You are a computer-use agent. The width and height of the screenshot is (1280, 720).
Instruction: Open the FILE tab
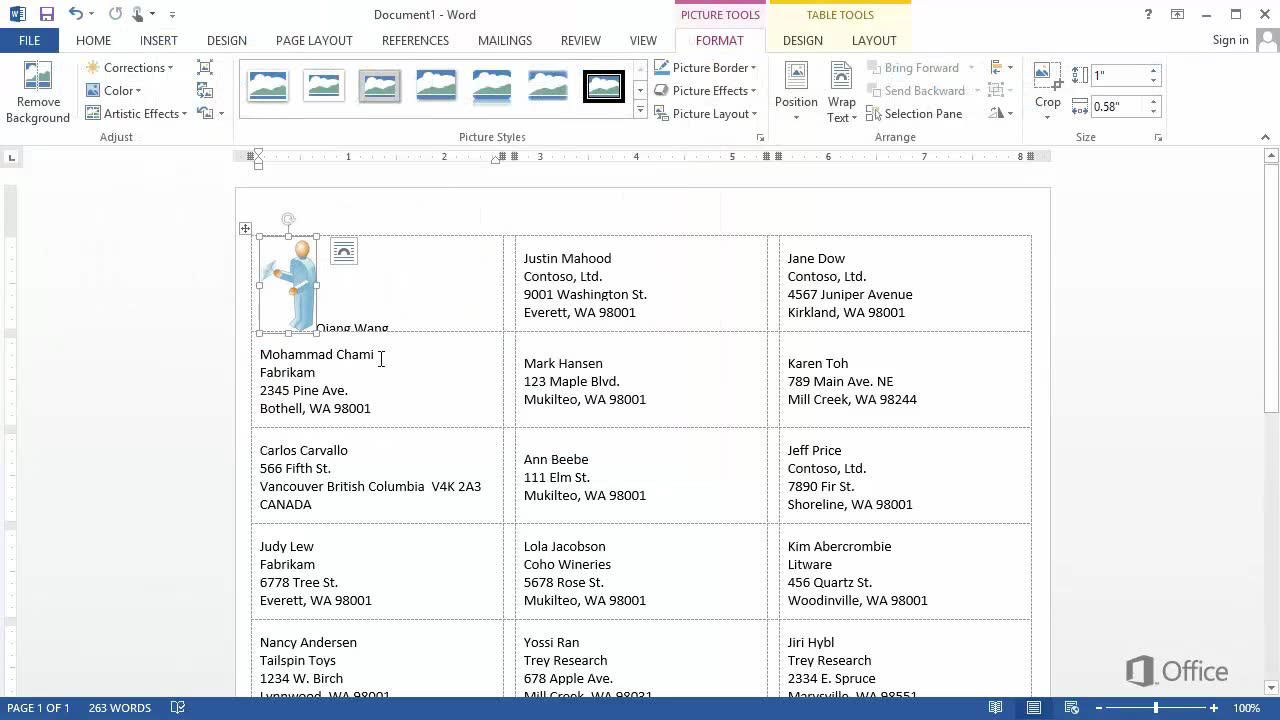tap(29, 40)
